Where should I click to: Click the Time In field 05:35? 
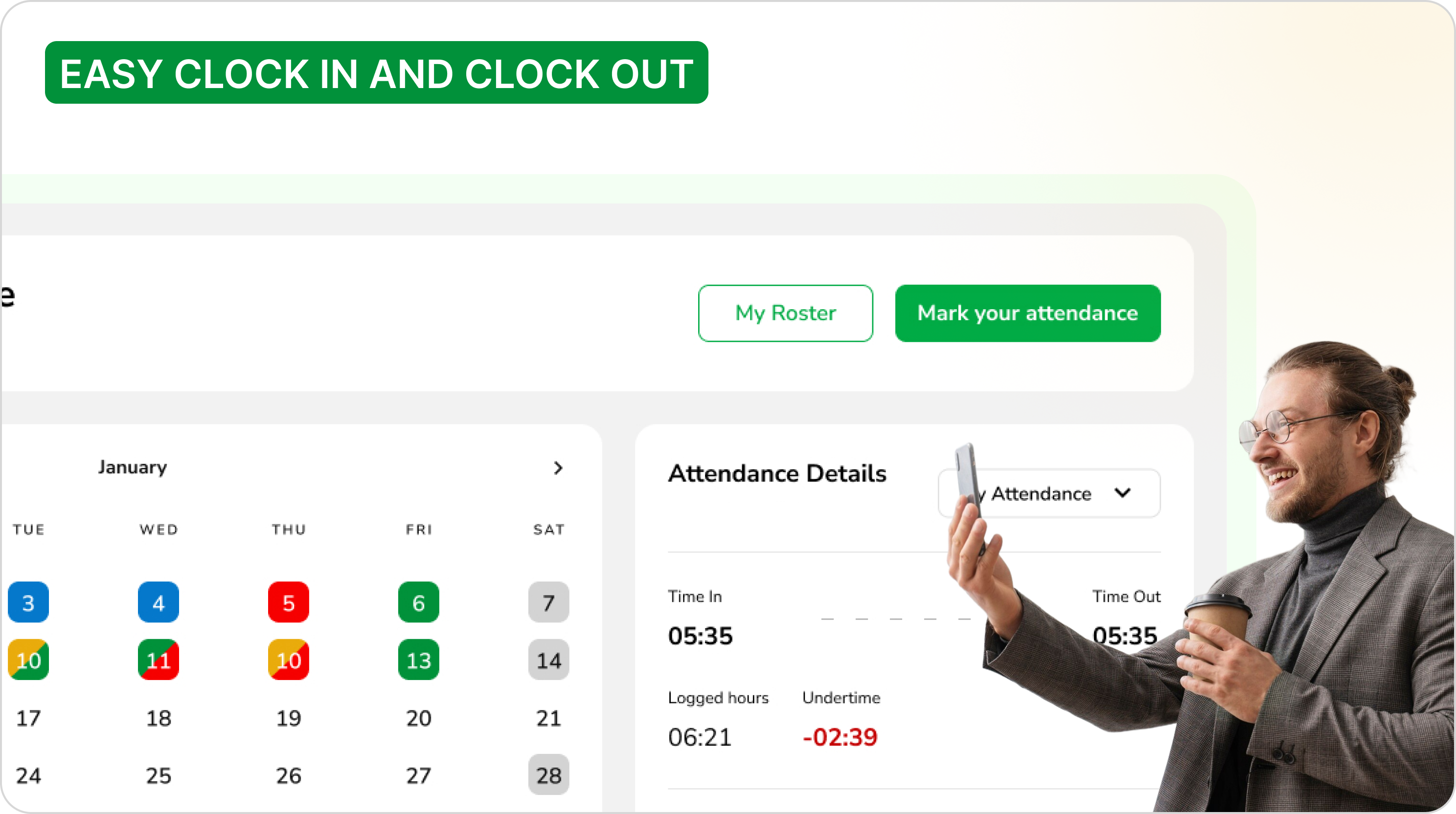[x=699, y=635]
